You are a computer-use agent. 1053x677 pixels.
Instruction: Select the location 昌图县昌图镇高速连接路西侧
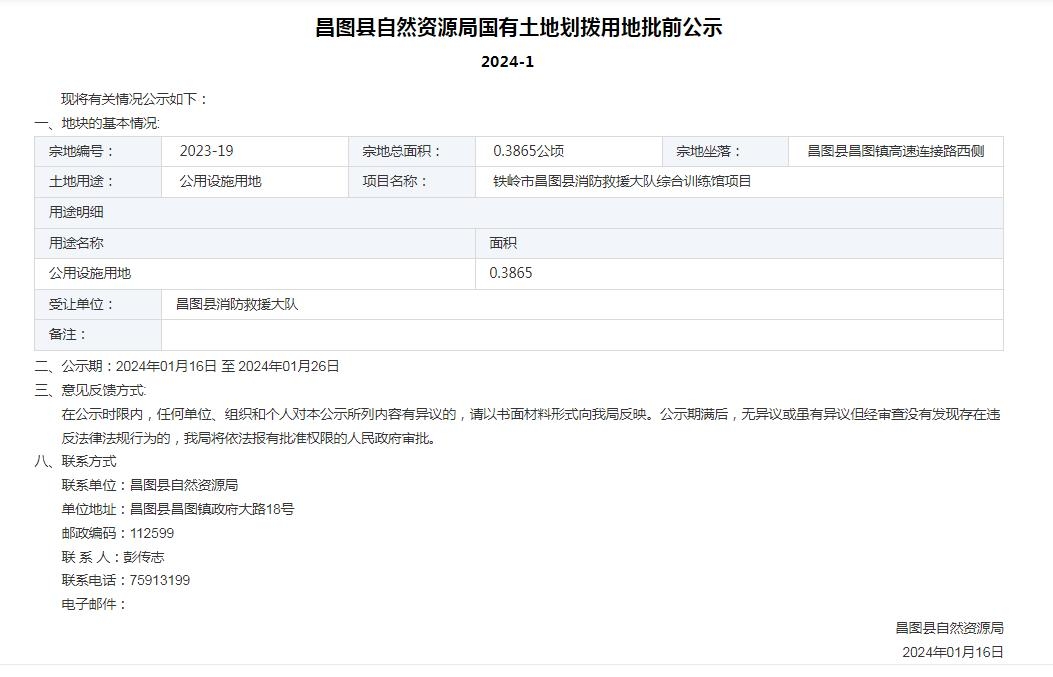coord(896,151)
